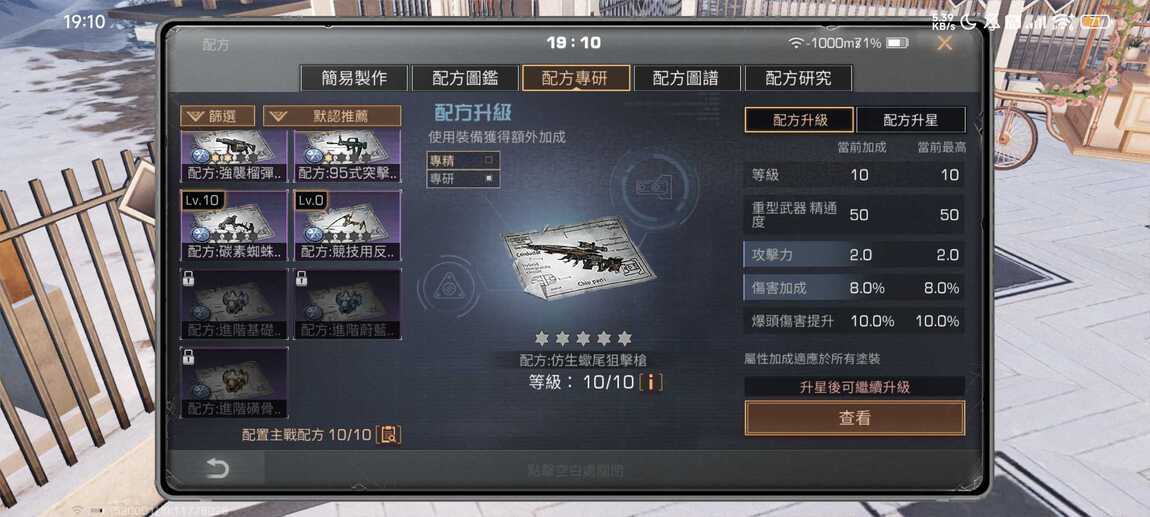
Task: Toggle the 專研 checkbox
Action: 488,178
